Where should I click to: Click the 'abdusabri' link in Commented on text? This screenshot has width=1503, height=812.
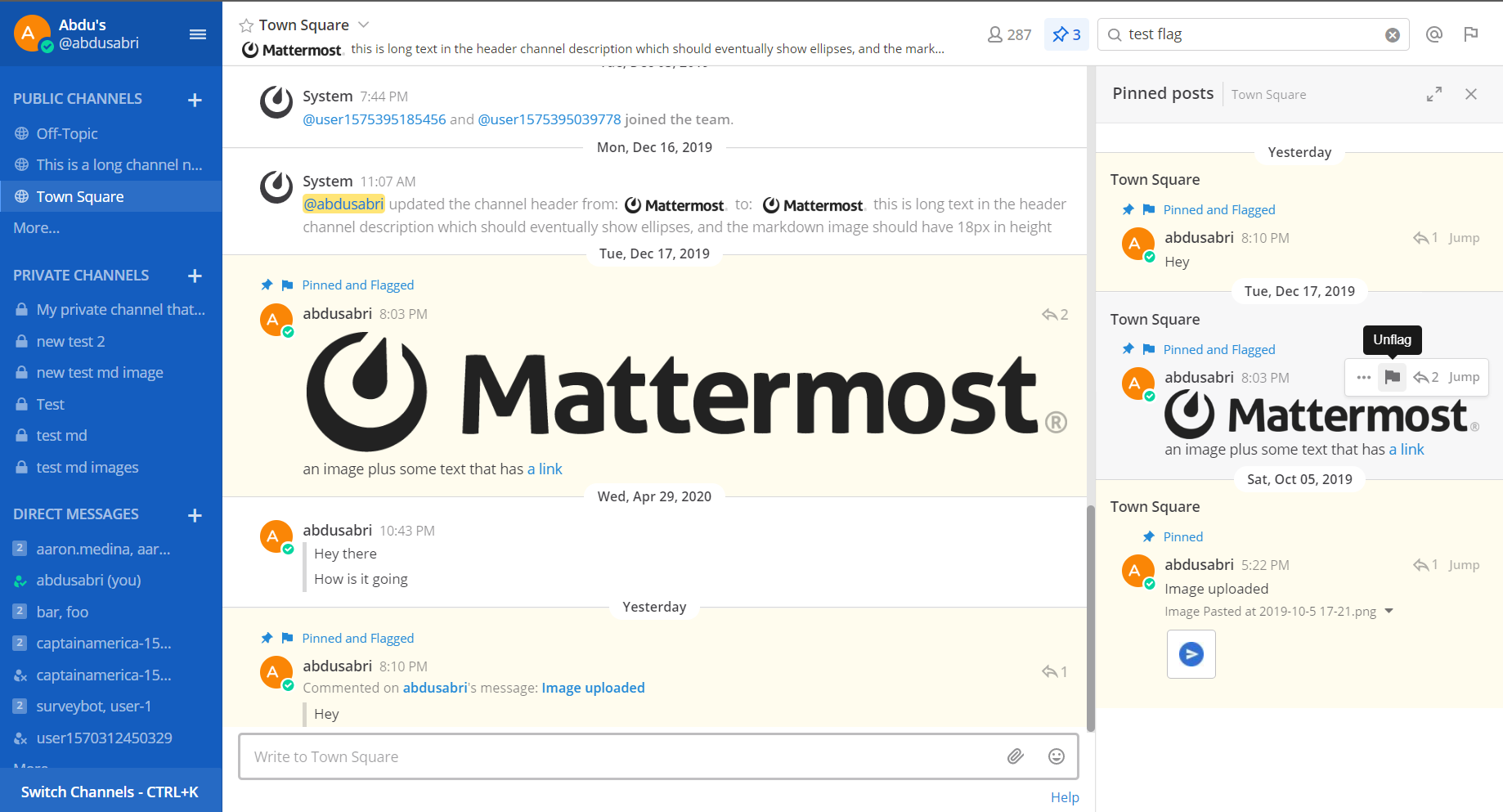435,688
